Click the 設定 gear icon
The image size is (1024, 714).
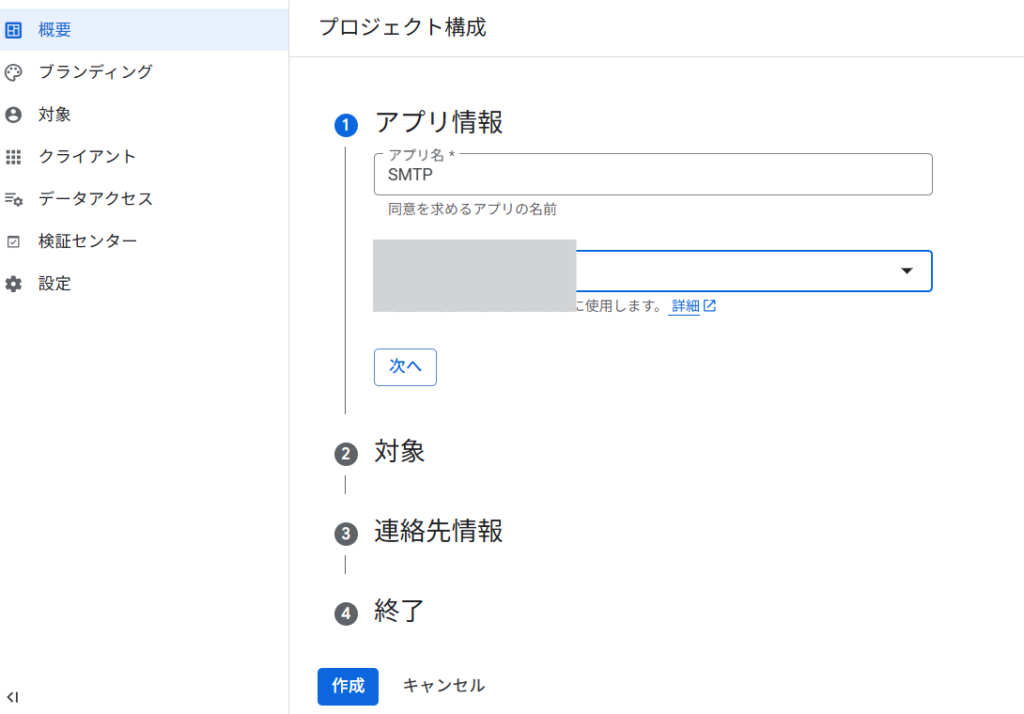point(13,284)
